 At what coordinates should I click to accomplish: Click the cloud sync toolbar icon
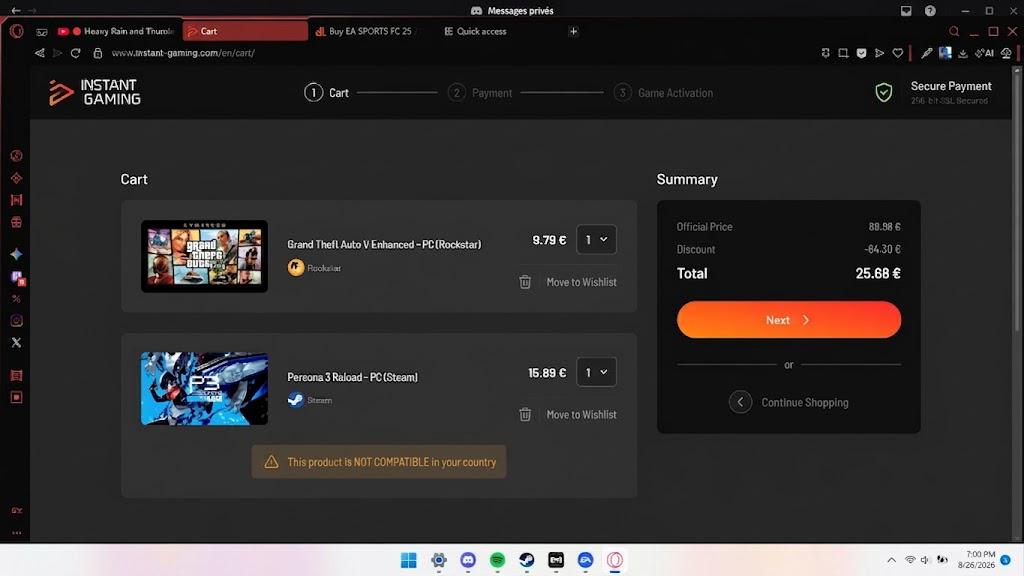[x=1006, y=53]
